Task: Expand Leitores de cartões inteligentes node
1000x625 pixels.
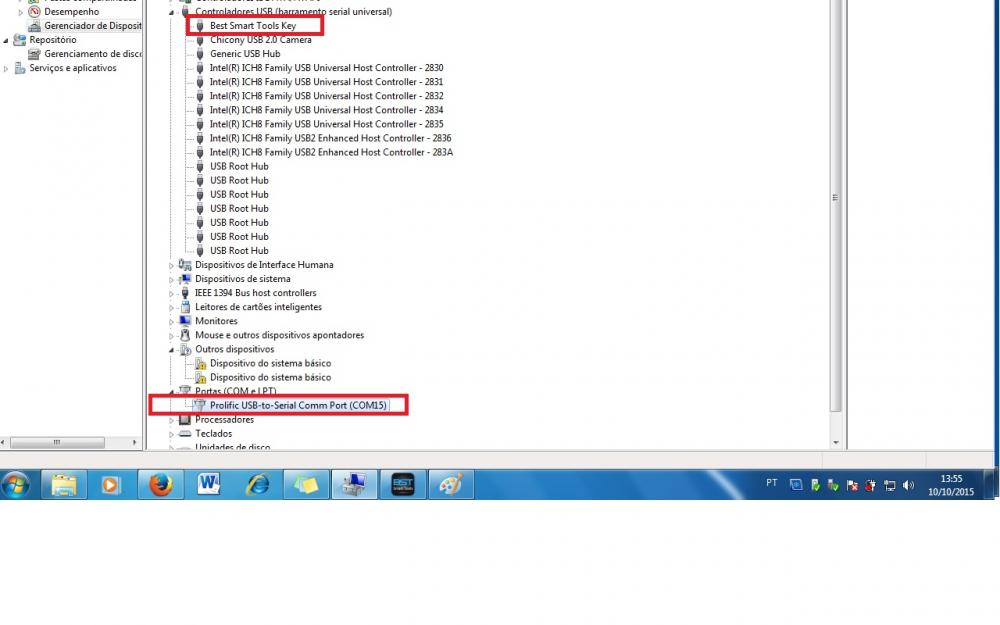Action: tap(171, 307)
